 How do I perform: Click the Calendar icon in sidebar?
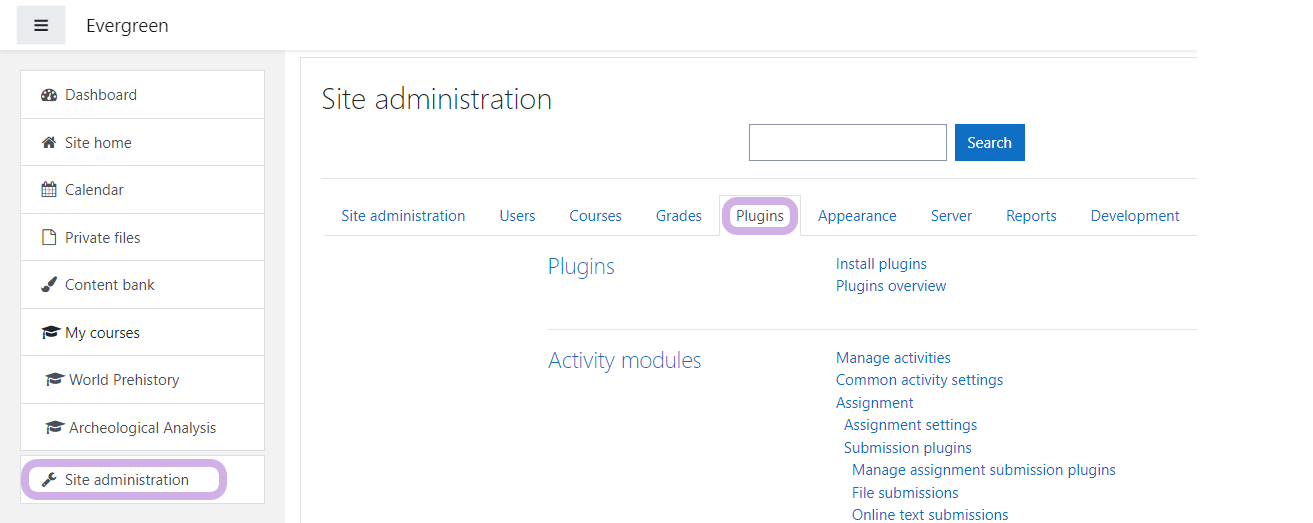[x=49, y=190]
